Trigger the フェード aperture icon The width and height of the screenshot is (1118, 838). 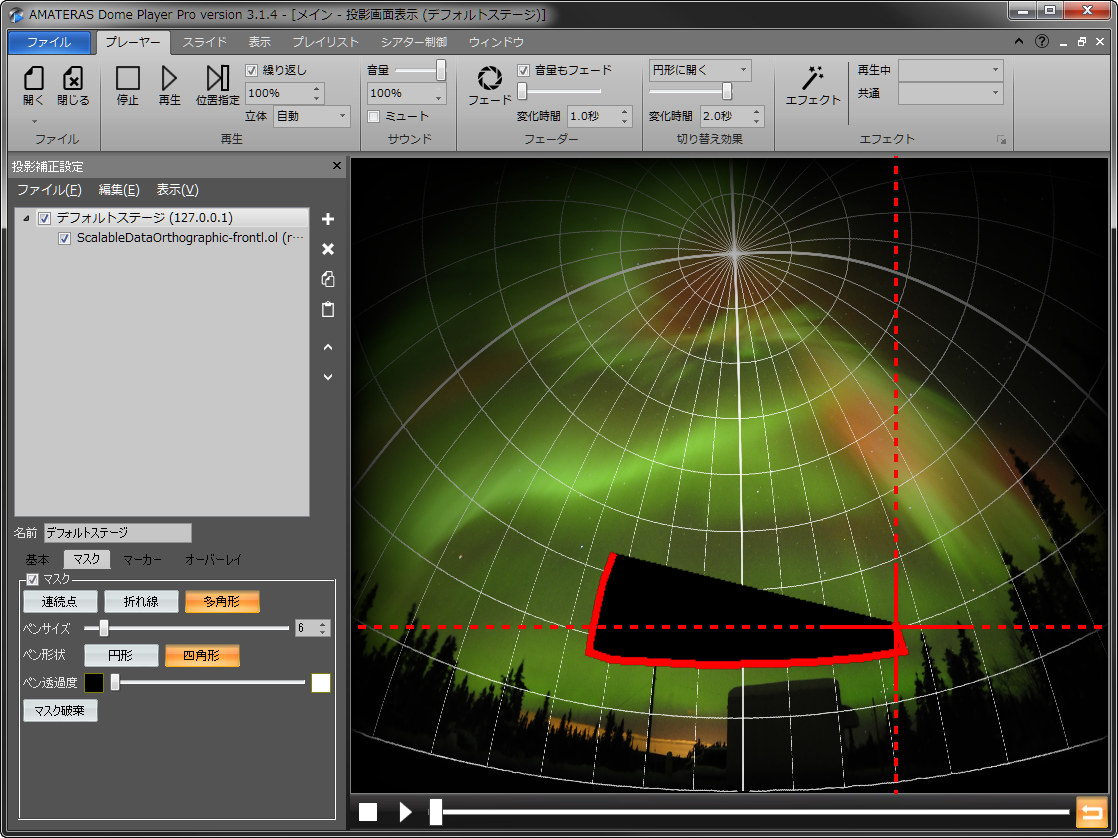pos(489,85)
